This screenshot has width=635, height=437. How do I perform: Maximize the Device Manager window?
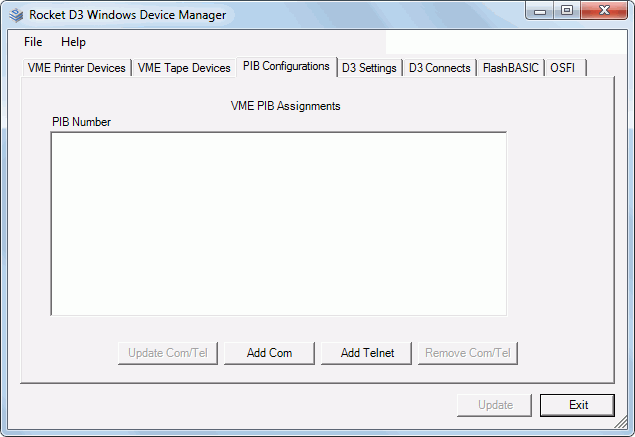click(567, 11)
